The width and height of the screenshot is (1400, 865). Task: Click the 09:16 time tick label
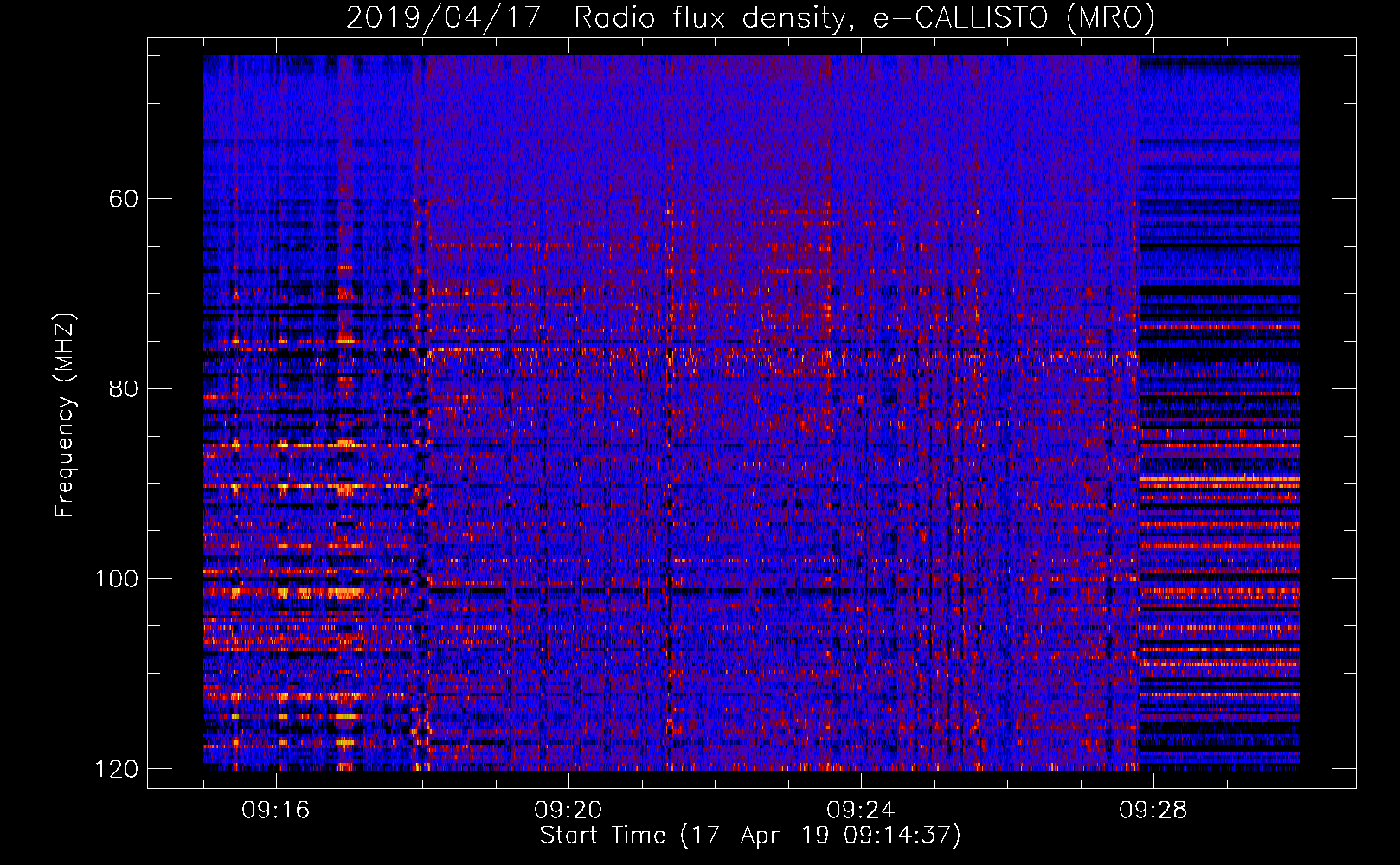[276, 811]
